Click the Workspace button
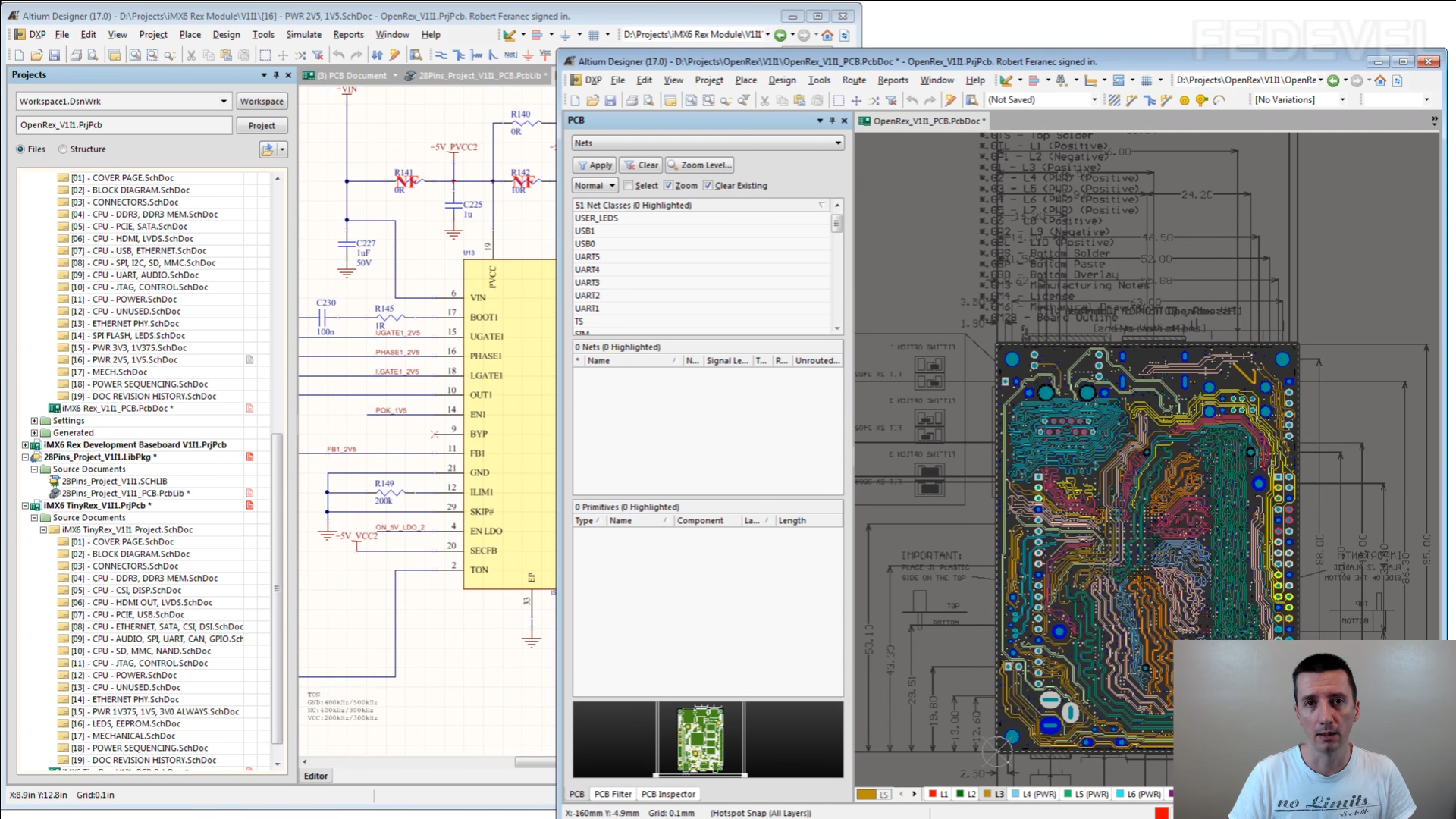The width and height of the screenshot is (1456, 819). tap(262, 101)
